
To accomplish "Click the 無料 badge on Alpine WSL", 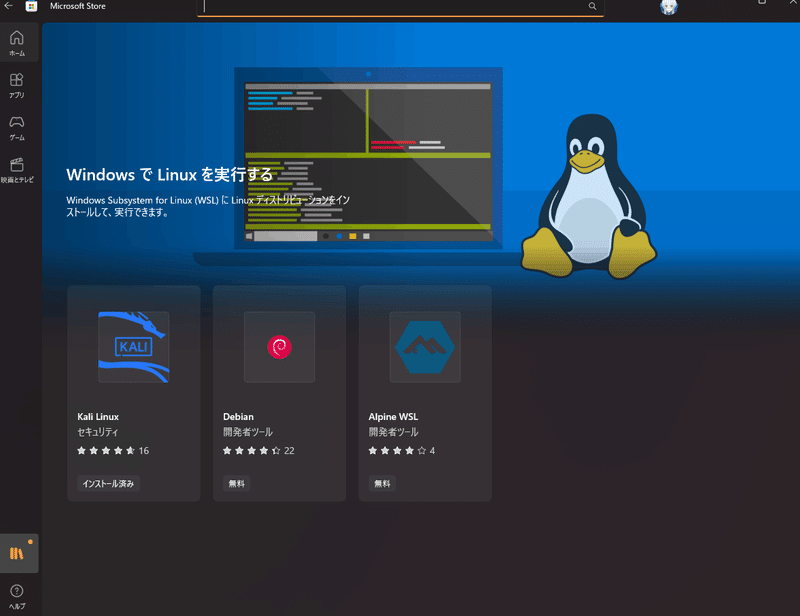I will click(382, 483).
